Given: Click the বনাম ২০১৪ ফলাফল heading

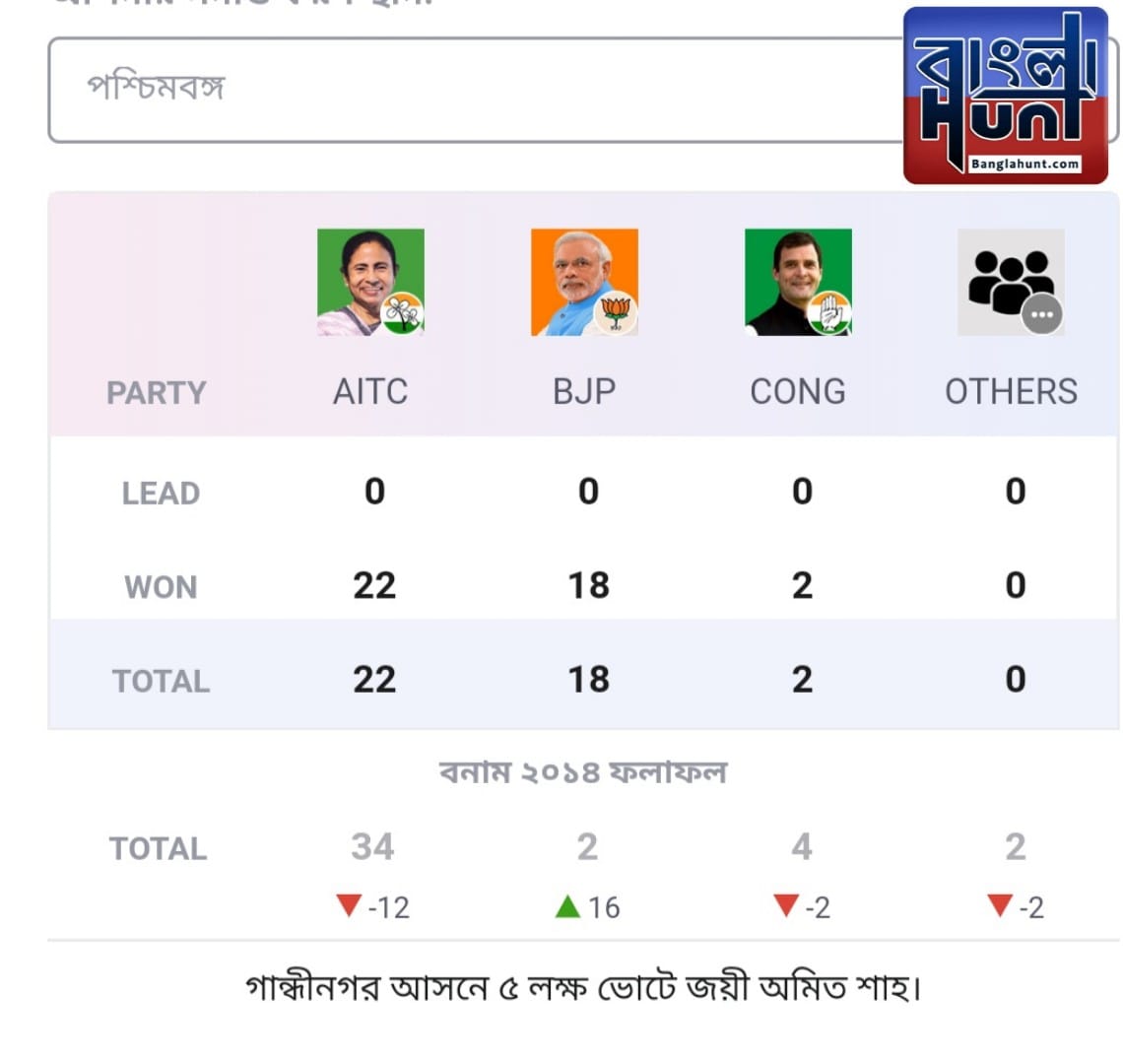Looking at the screenshot, I should tap(583, 773).
